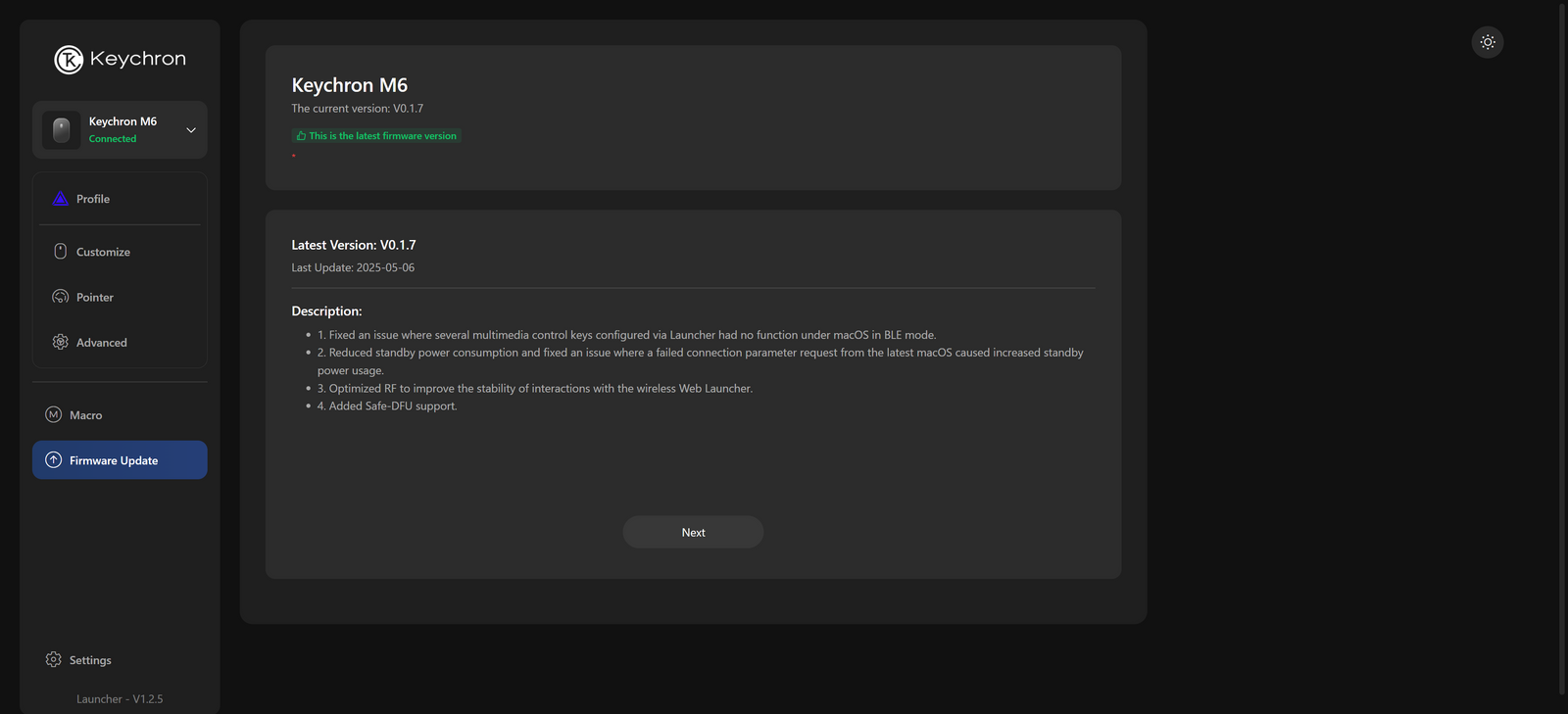This screenshot has width=1568, height=714.
Task: Click the Customize mouse icon
Action: pyautogui.click(x=60, y=252)
